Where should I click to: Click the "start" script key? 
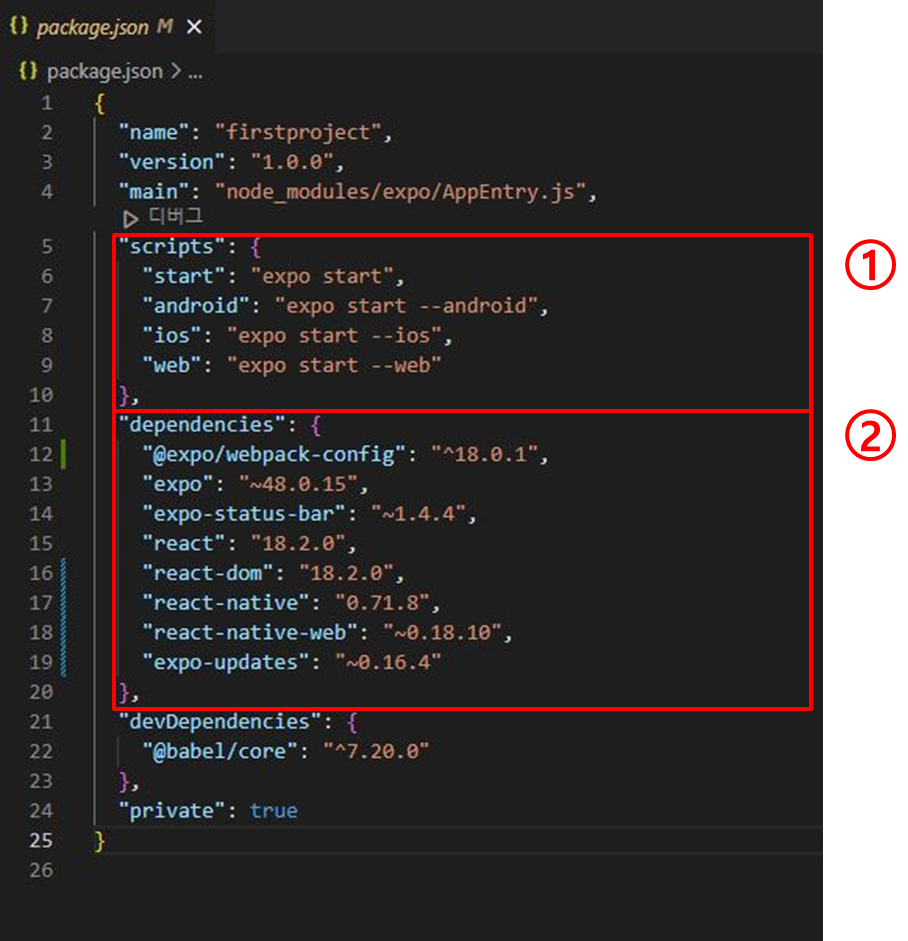click(x=184, y=276)
